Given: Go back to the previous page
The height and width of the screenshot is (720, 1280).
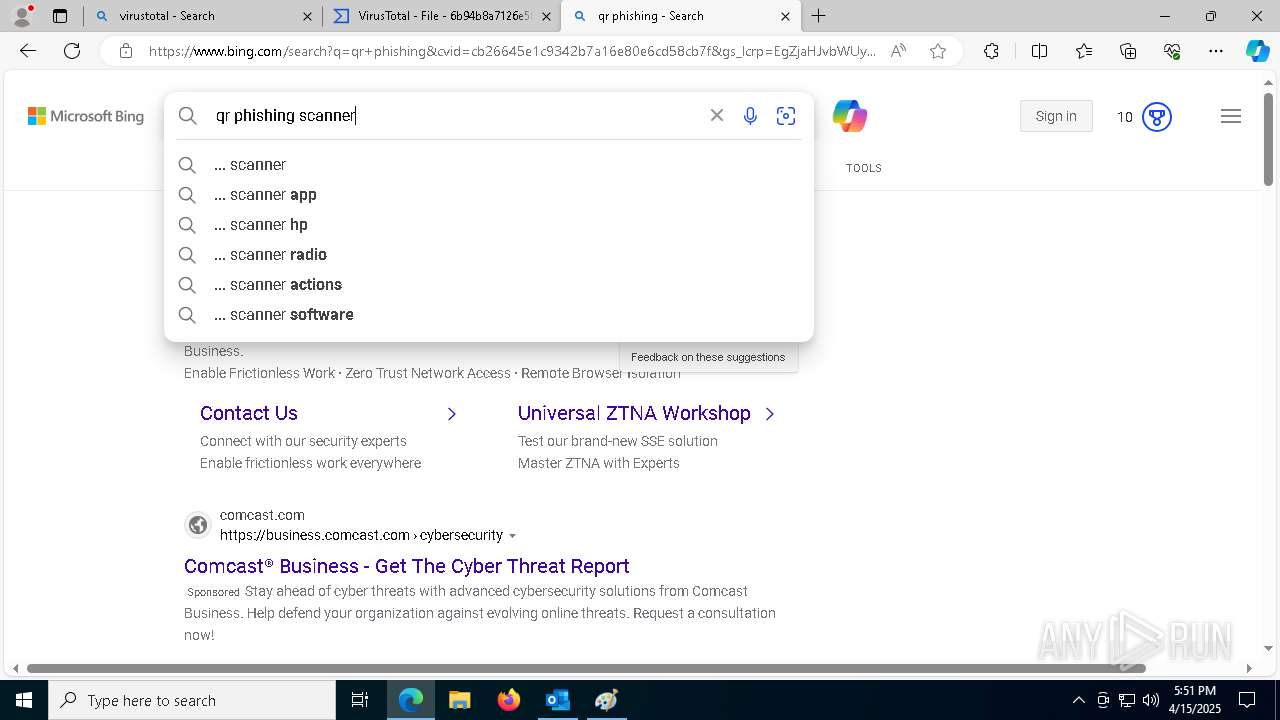Looking at the screenshot, I should (x=28, y=51).
